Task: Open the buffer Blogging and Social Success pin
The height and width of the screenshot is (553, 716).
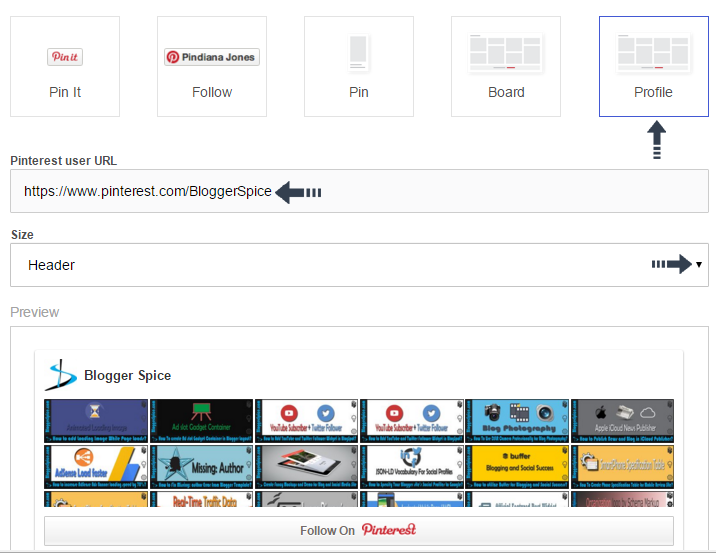Action: 517,467
